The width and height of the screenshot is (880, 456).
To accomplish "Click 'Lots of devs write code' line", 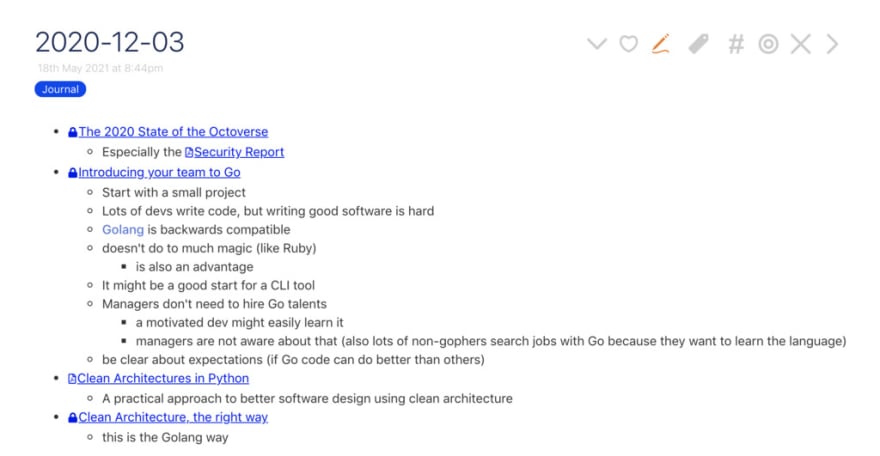I will pyautogui.click(x=268, y=211).
